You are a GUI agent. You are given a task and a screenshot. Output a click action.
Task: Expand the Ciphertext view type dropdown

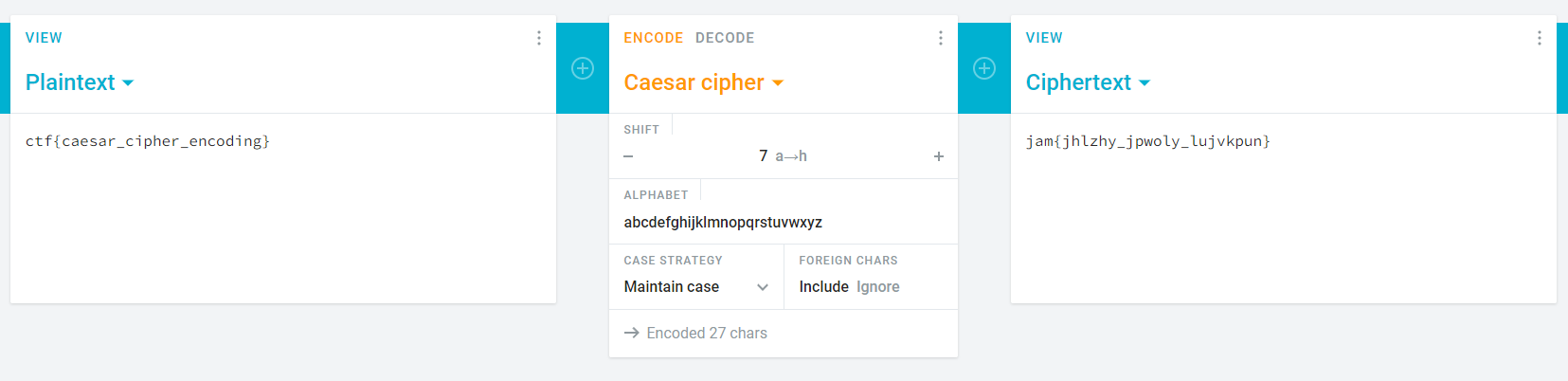[x=1088, y=83]
